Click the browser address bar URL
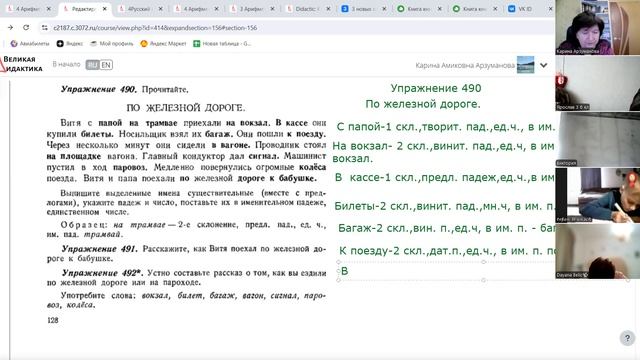 point(155,28)
